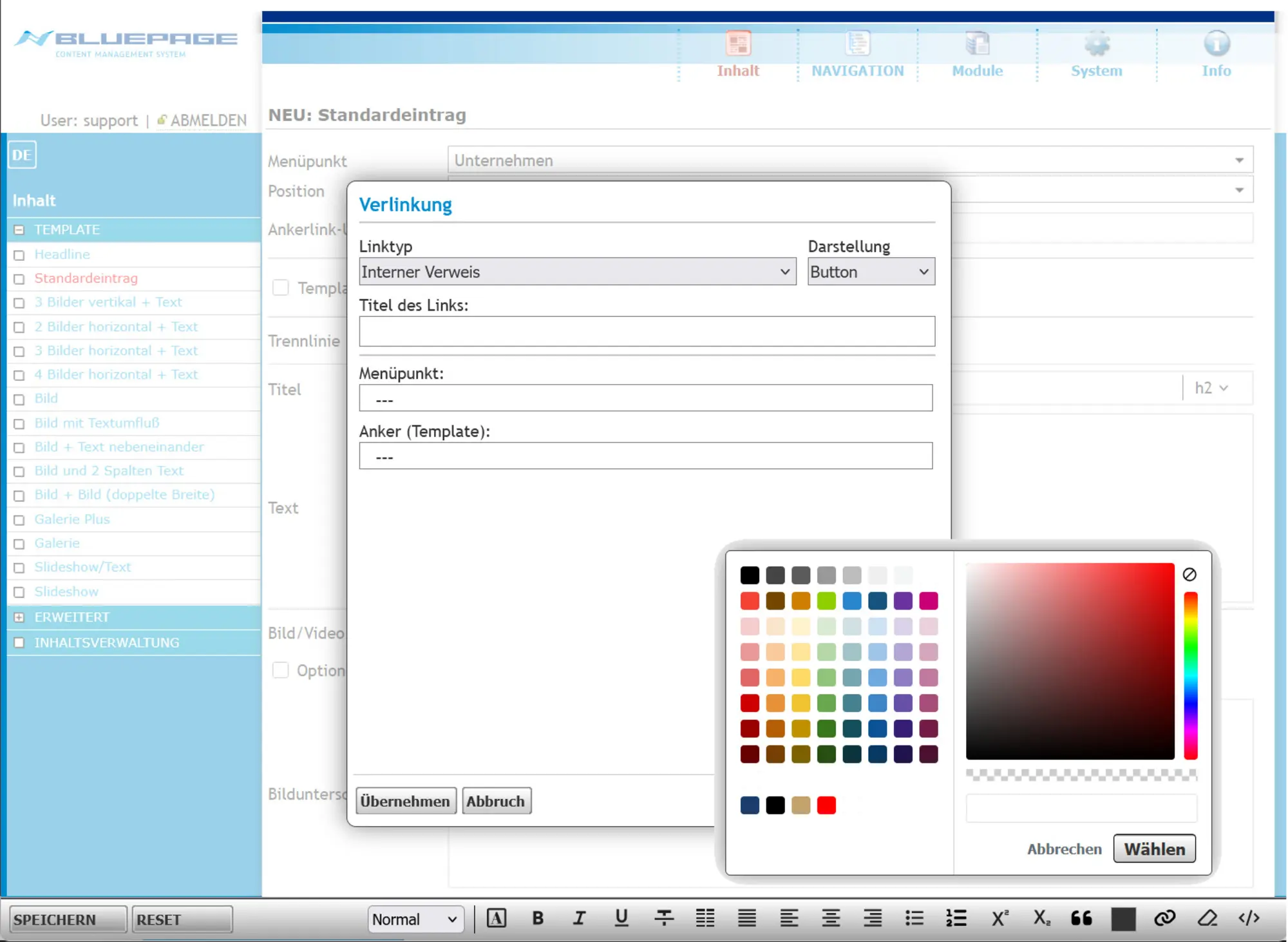Viewport: 1288px width, 942px height.
Task: Open the Linktyp dropdown
Action: (578, 271)
